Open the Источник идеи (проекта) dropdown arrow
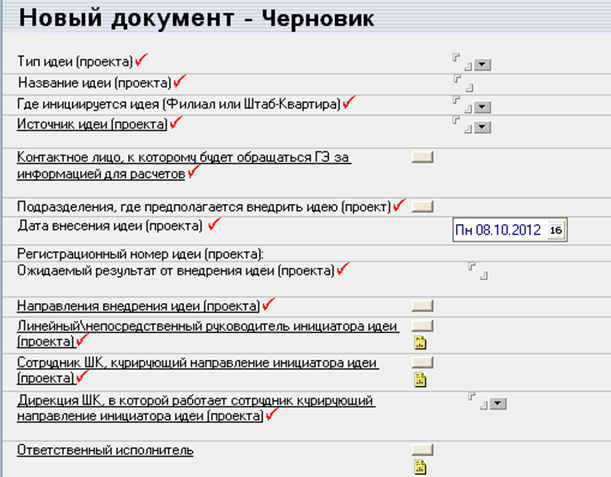611x477 pixels. click(x=482, y=127)
